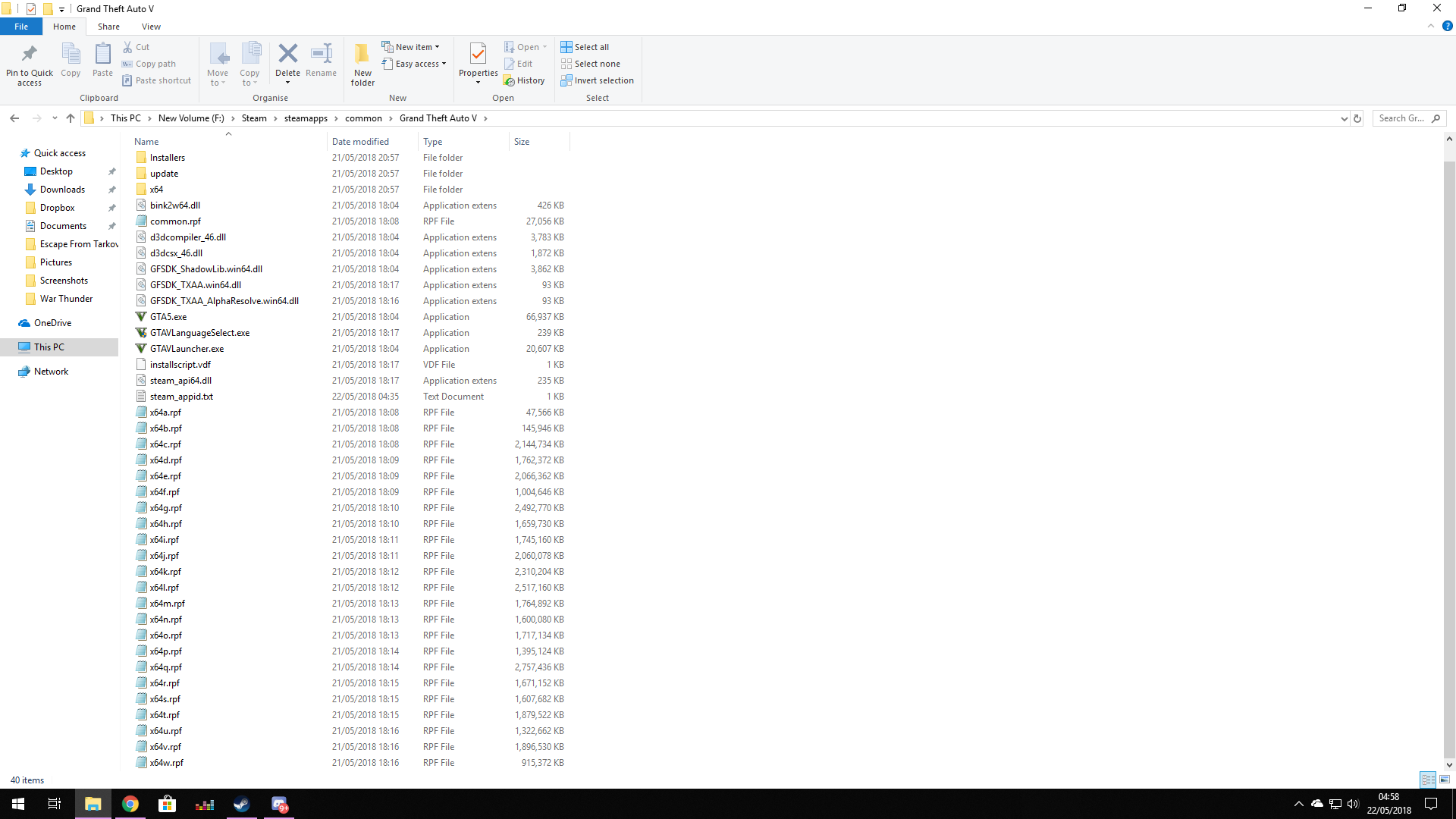This screenshot has width=1456, height=819.
Task: Click the Delete red X icon
Action: pos(287,54)
